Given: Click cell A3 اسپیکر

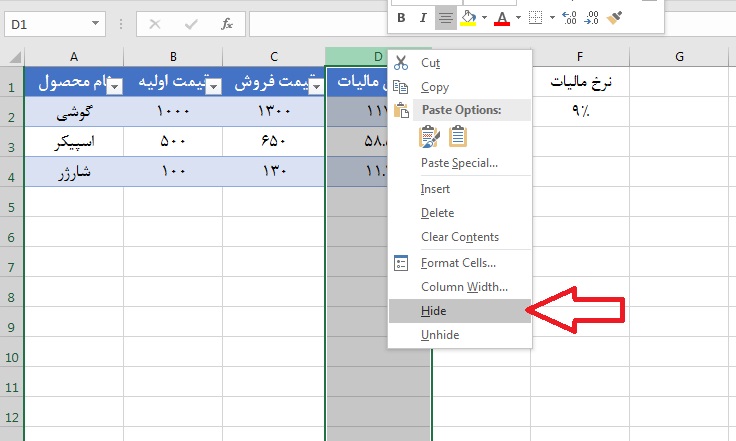Looking at the screenshot, I should pyautogui.click(x=74, y=142).
